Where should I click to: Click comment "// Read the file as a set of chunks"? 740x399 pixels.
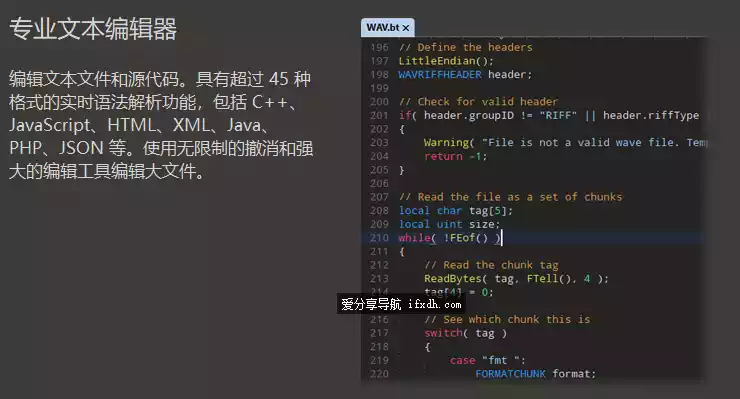pyautogui.click(x=510, y=197)
